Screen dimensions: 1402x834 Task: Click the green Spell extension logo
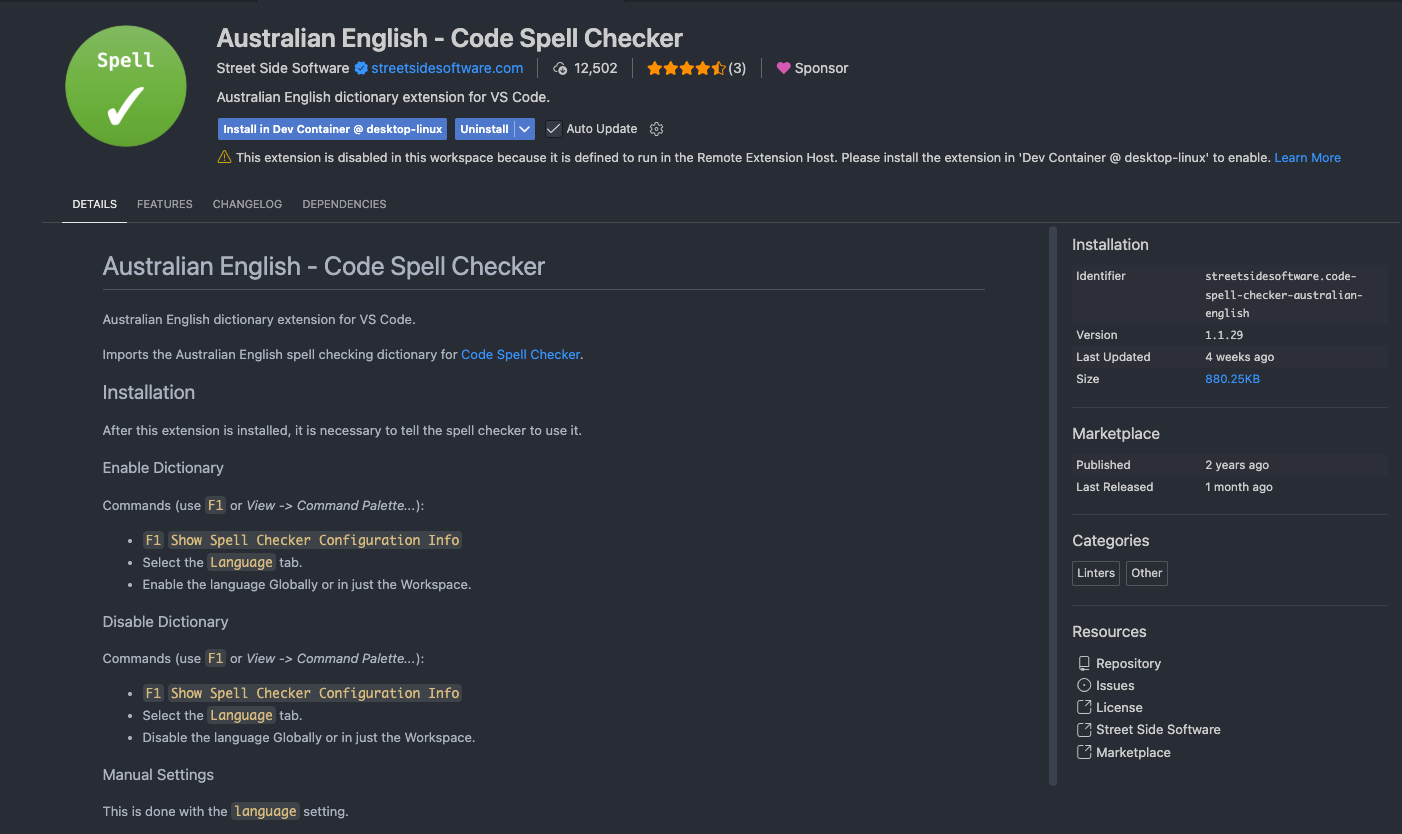click(x=125, y=86)
